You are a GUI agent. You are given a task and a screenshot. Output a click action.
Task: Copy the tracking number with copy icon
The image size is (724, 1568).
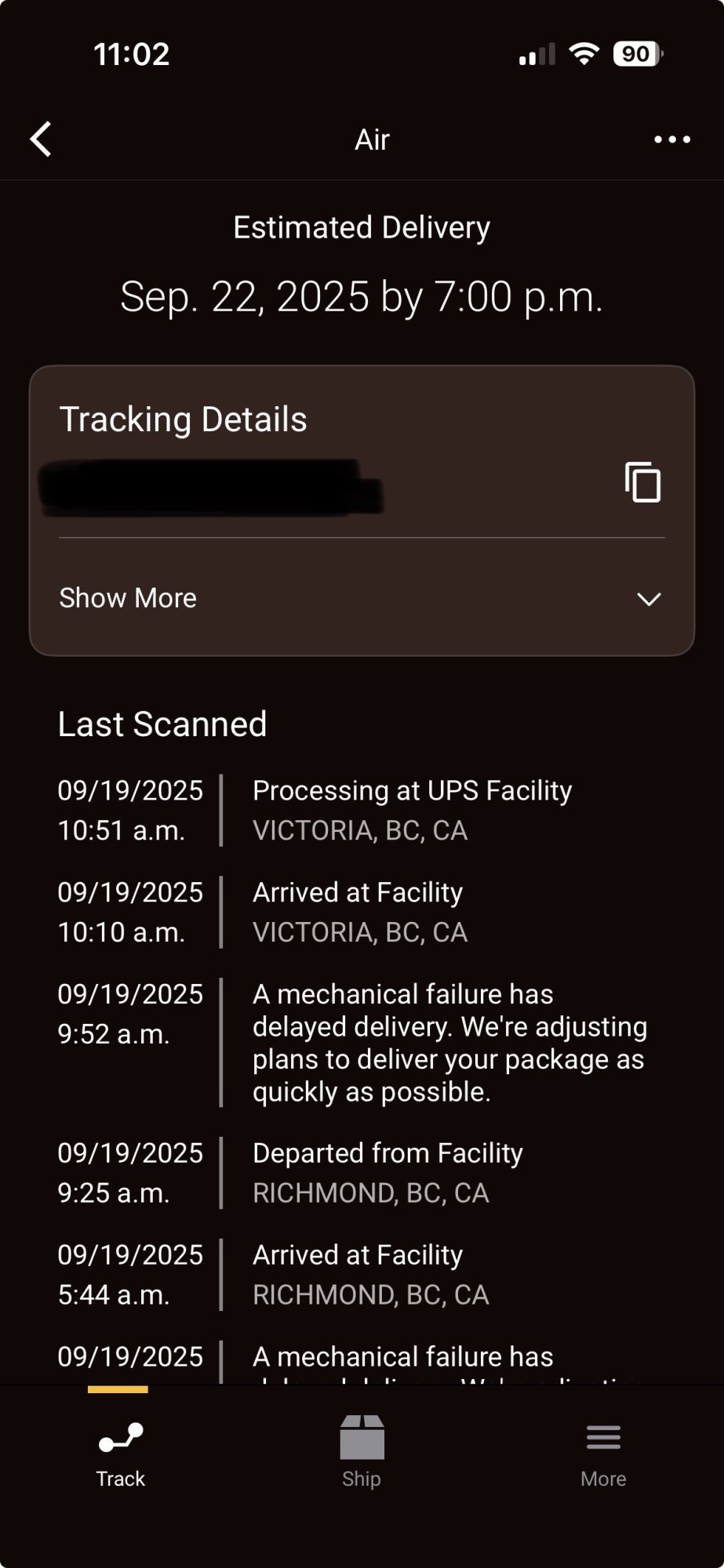pyautogui.click(x=642, y=481)
